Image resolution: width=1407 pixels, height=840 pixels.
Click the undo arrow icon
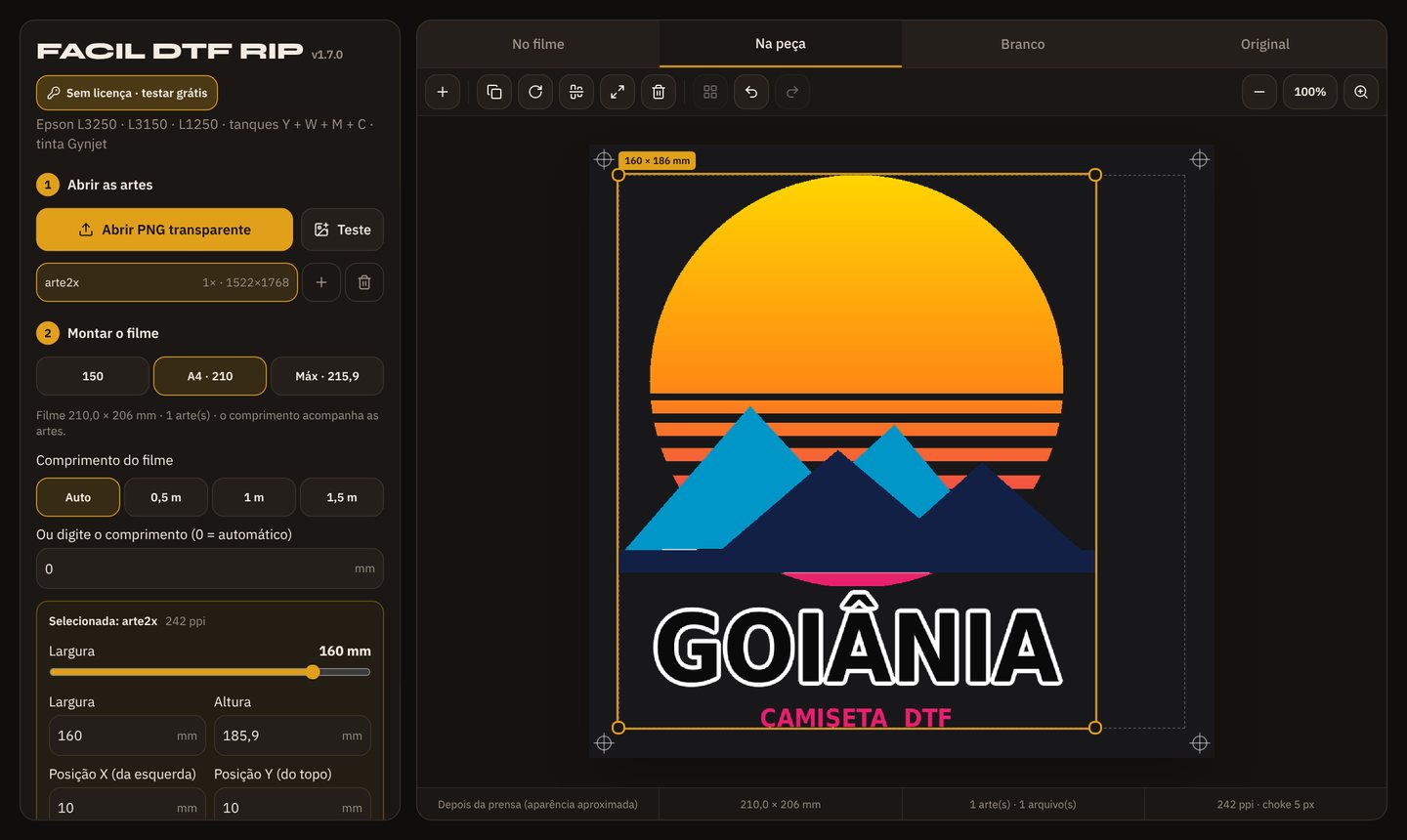(751, 92)
